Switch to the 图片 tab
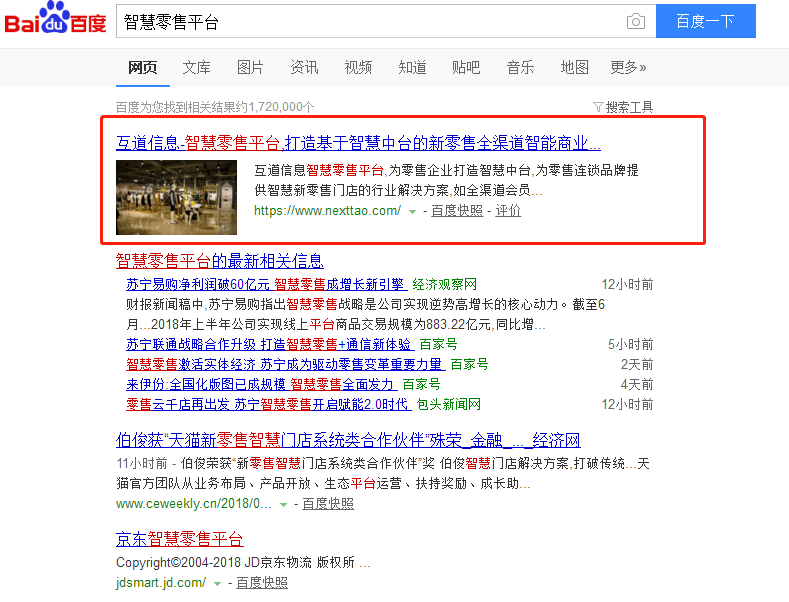This screenshot has height=602, width=789. [250, 67]
